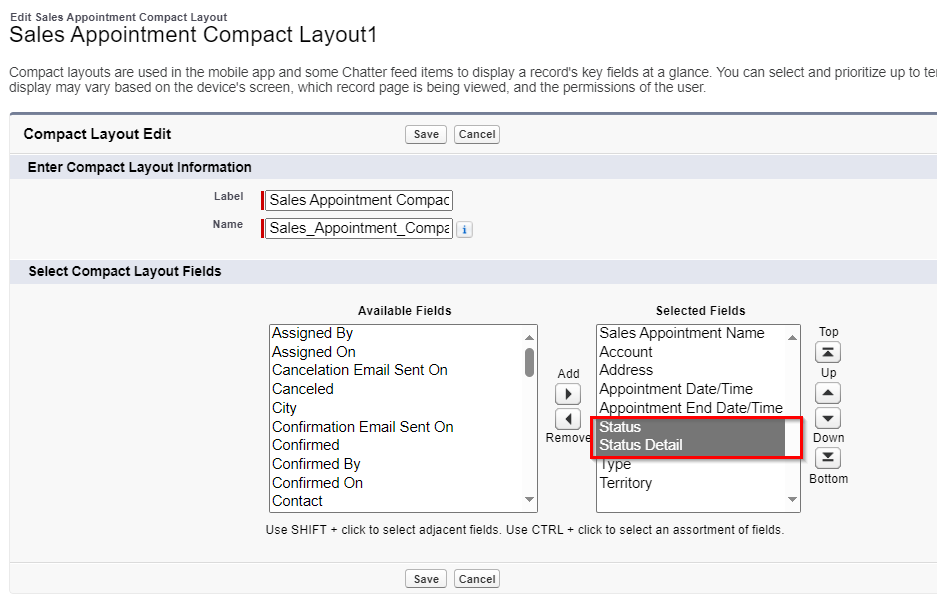Save the compact layout using the top button
The height and width of the screenshot is (604, 937).
pos(425,134)
